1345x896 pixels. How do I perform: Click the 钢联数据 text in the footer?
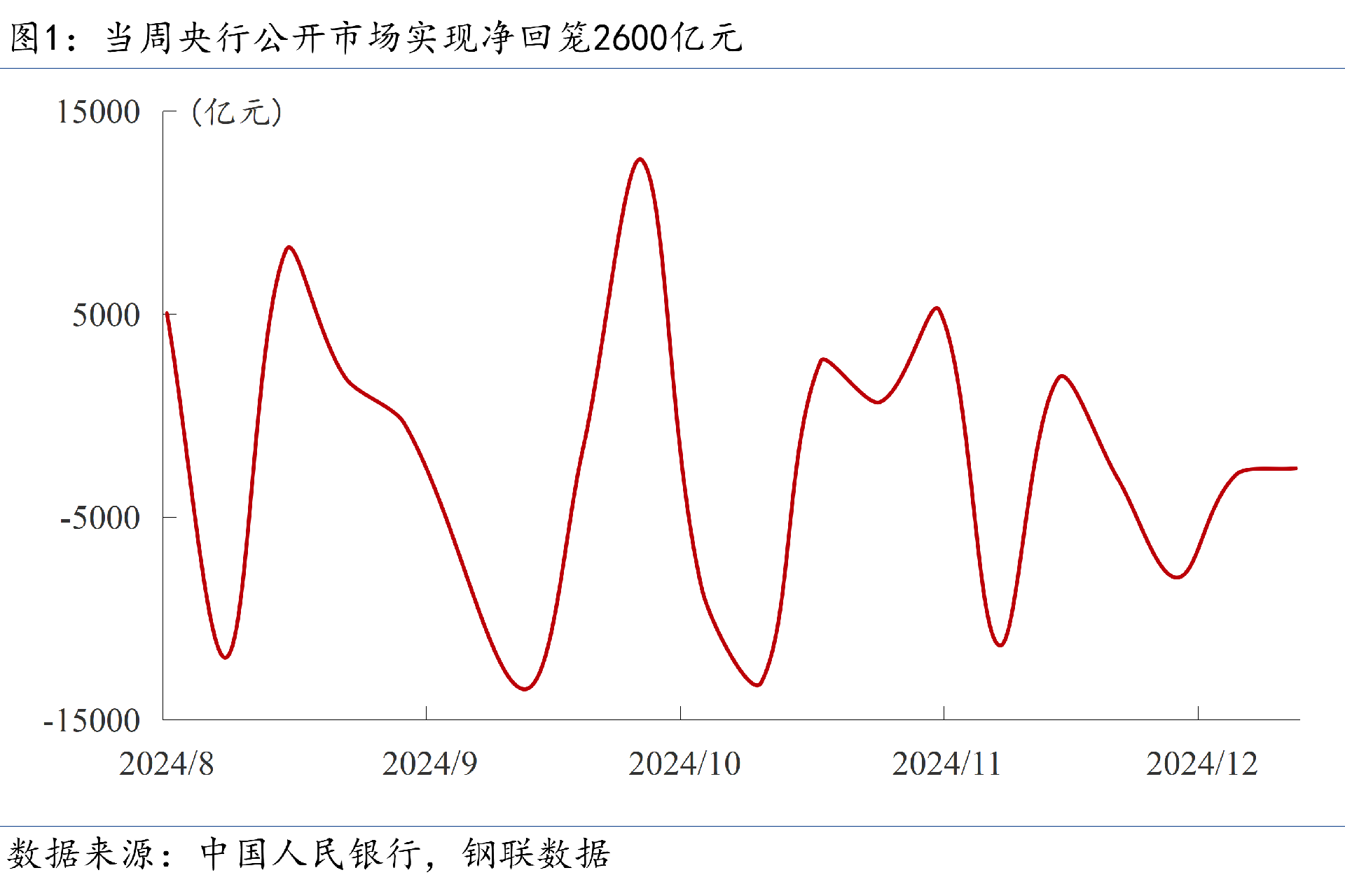536,854
